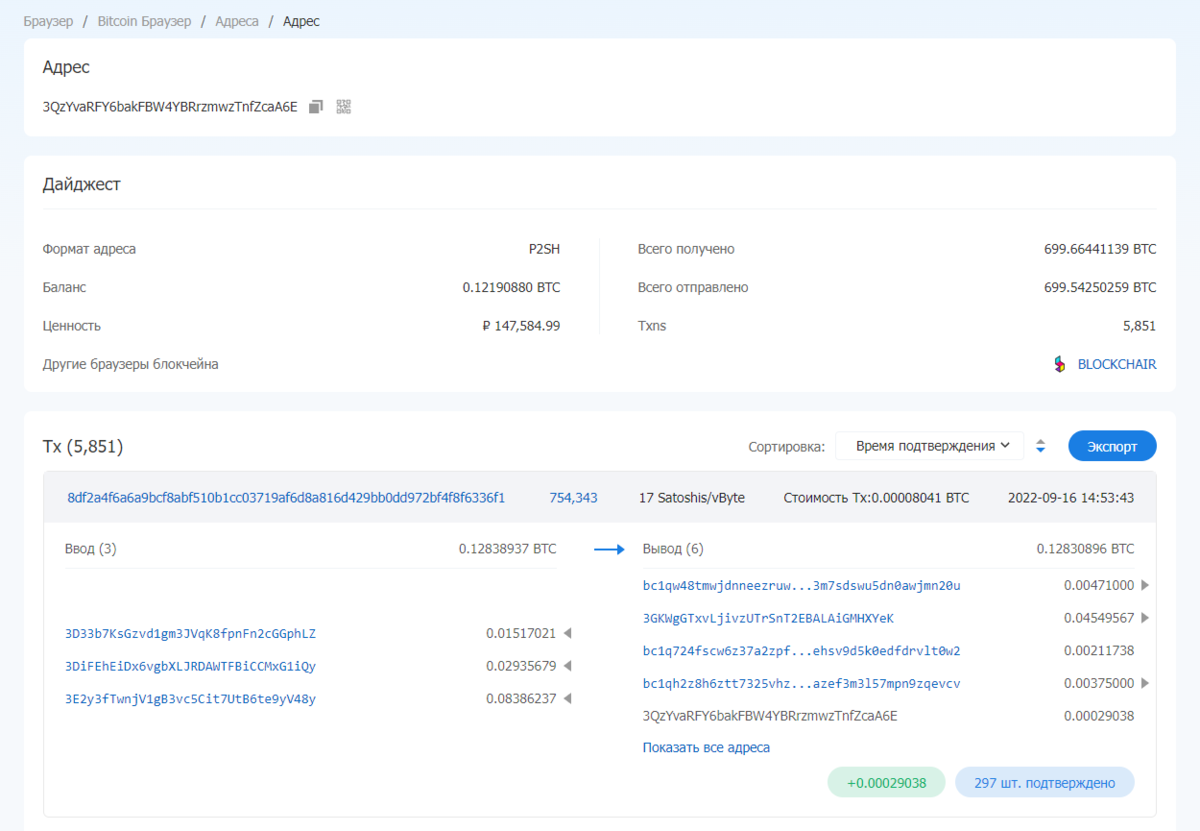1200x831 pixels.
Task: Click the 17 Satoshis/vByte fee rate
Action: point(692,497)
